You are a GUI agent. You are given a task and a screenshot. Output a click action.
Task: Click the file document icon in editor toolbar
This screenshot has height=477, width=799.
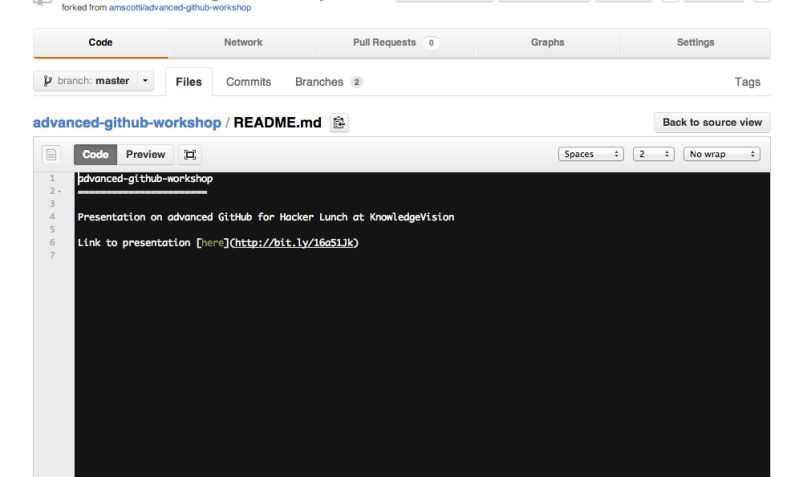click(51, 154)
